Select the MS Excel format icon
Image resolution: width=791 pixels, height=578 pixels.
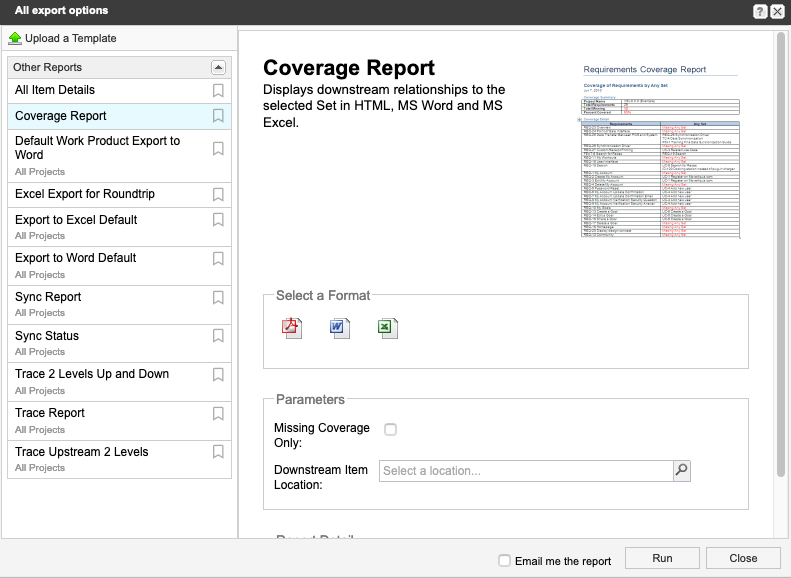[388, 328]
